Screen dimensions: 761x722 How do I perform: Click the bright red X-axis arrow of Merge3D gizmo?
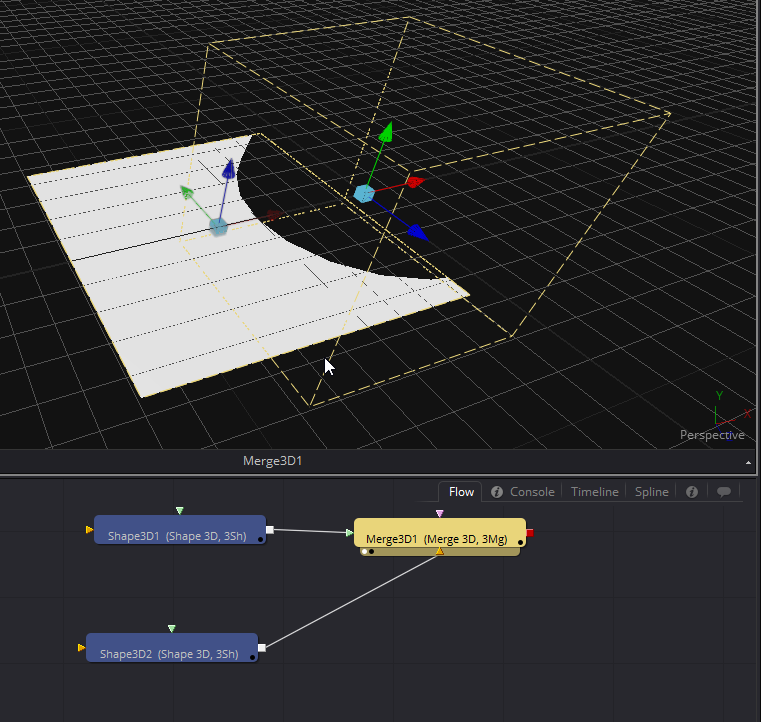[x=415, y=182]
